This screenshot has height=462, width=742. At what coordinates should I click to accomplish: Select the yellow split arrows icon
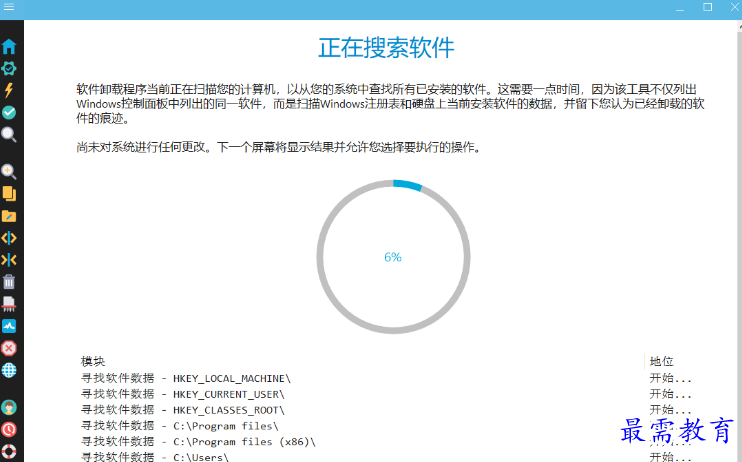tap(9, 238)
